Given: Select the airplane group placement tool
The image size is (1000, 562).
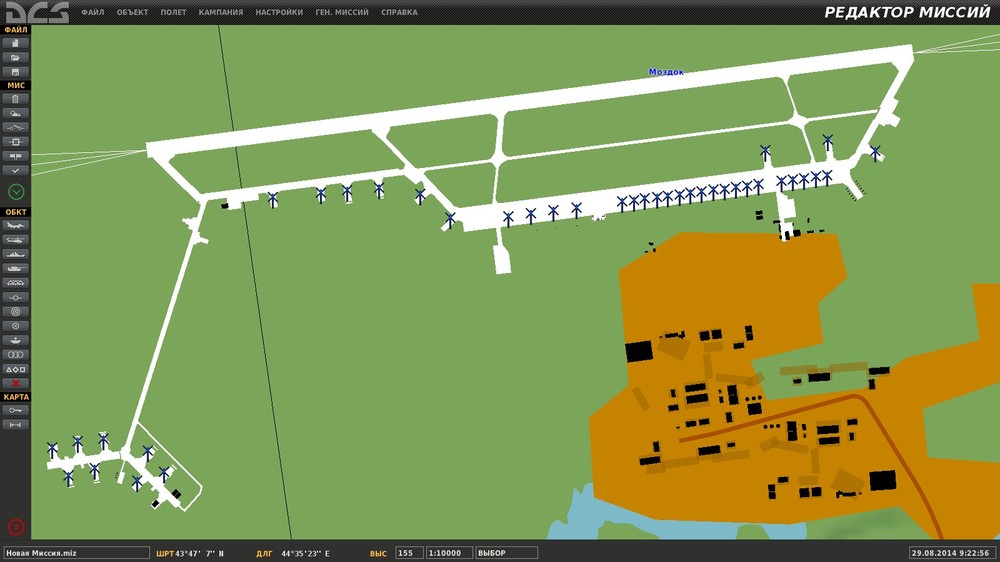Looking at the screenshot, I should (x=16, y=226).
